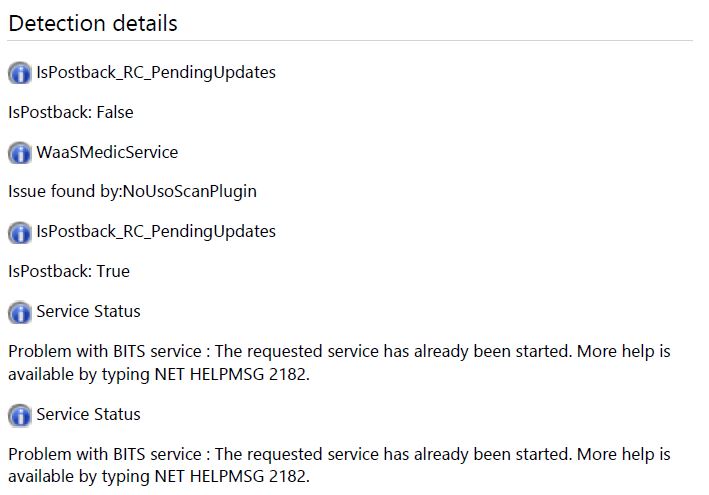The height and width of the screenshot is (495, 709).
Task: Click info icon above IsPostback: False
Action: coord(19,73)
